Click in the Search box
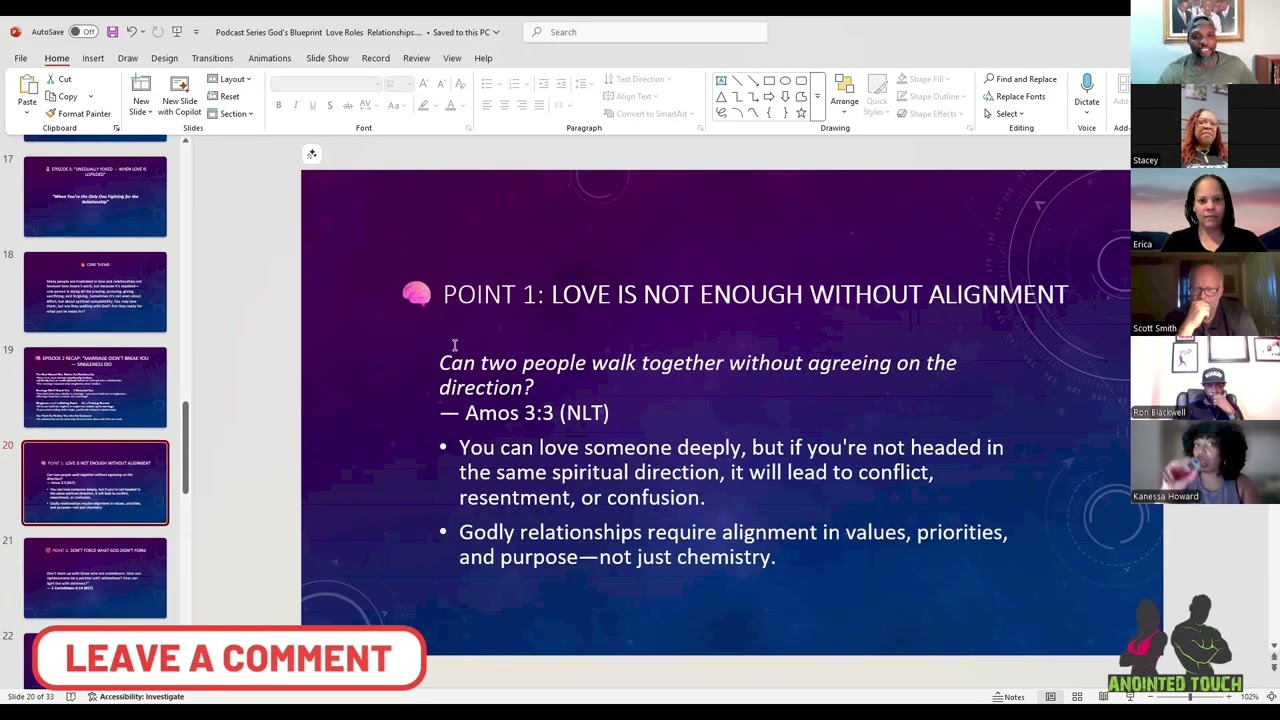Image resolution: width=1280 pixels, height=720 pixels. click(x=646, y=32)
